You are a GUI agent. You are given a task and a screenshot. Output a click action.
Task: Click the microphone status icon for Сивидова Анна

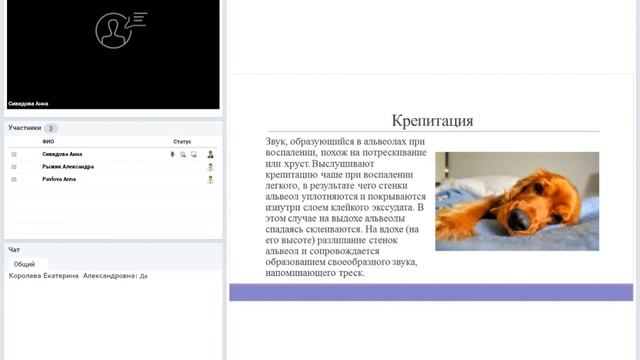(172, 154)
